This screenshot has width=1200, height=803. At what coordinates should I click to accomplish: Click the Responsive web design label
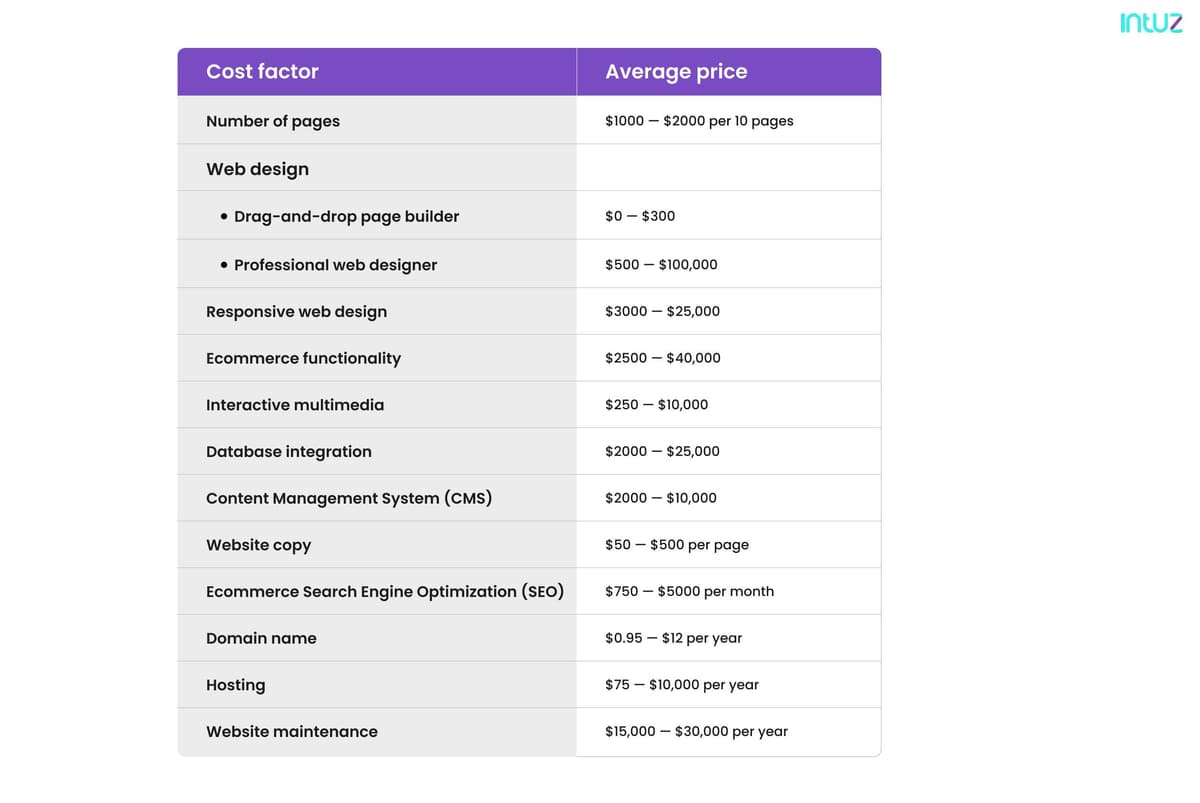pos(296,312)
